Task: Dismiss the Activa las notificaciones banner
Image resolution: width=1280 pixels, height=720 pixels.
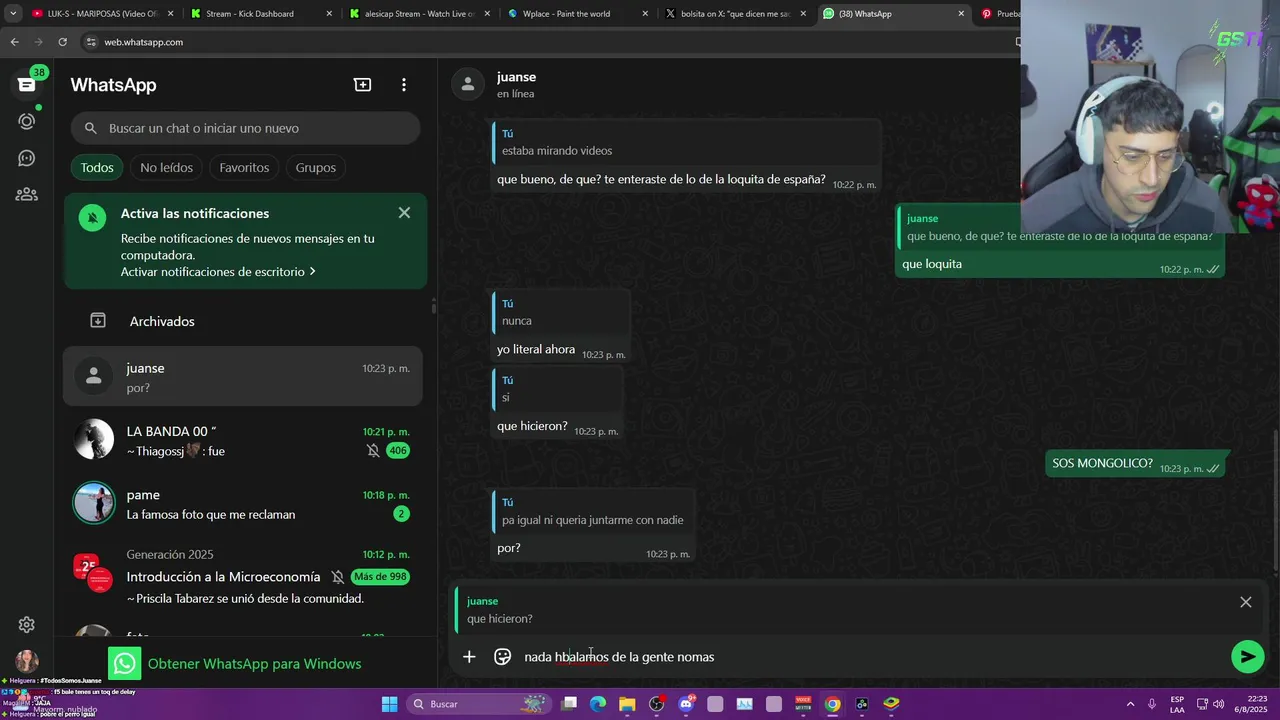Action: 404,213
